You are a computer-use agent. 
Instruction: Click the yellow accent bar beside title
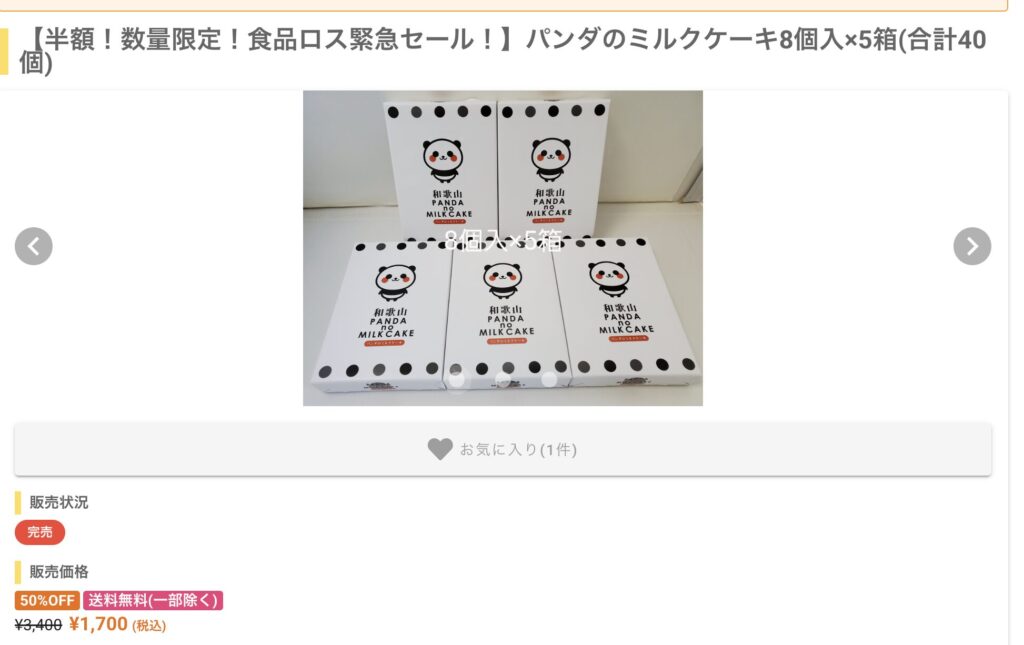(x=4, y=51)
